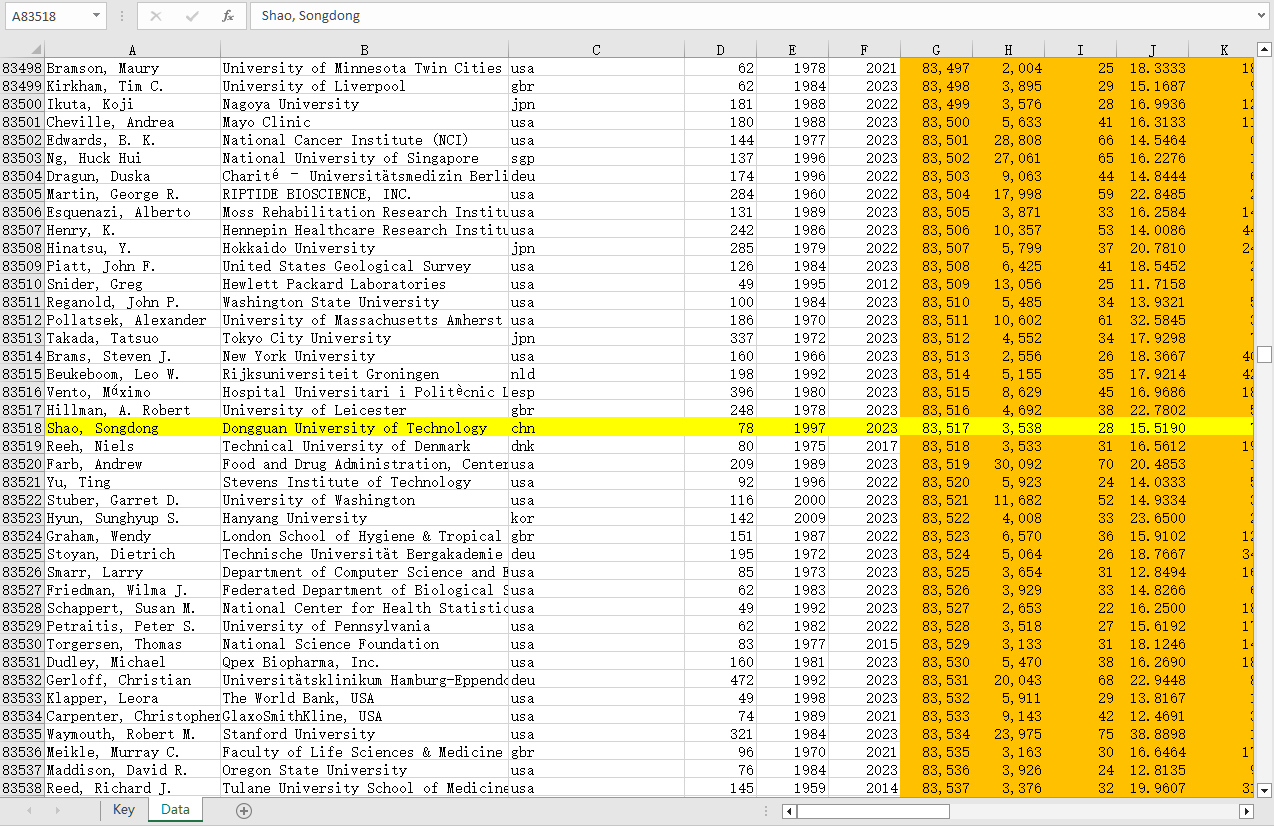Select row 83518 via its row header
Viewport: 1274px width, 826px height.
[22, 428]
